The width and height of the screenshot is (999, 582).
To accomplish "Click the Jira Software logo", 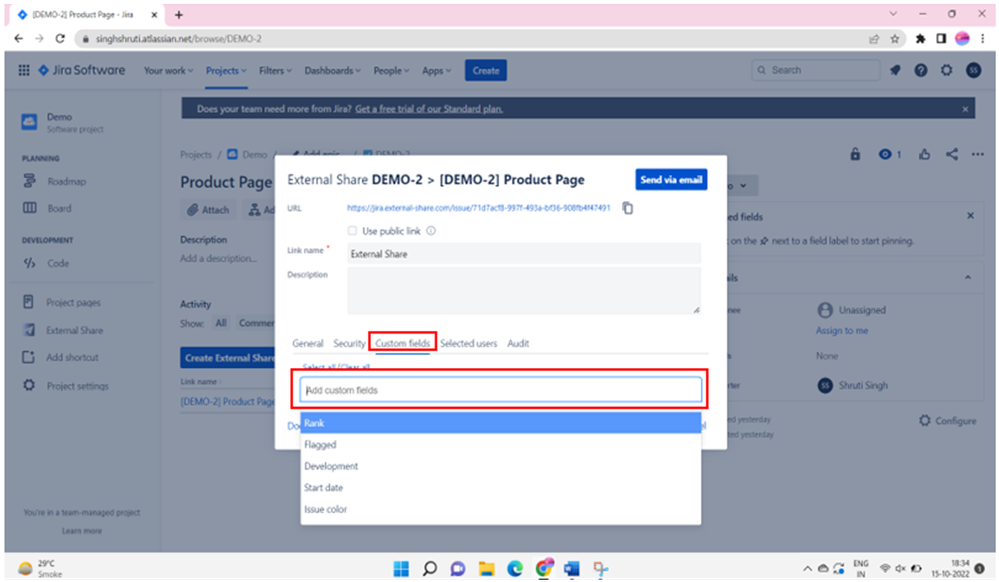I will coord(82,70).
